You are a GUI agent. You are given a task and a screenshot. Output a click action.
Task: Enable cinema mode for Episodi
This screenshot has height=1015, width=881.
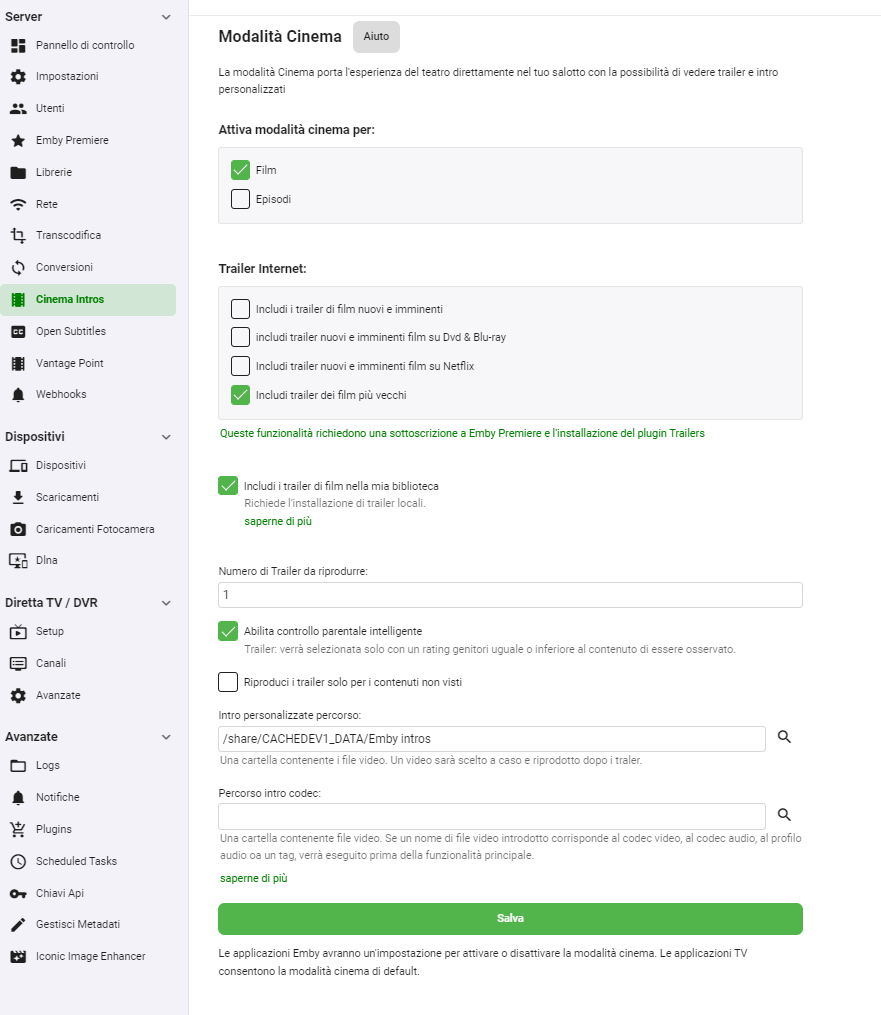(x=240, y=199)
